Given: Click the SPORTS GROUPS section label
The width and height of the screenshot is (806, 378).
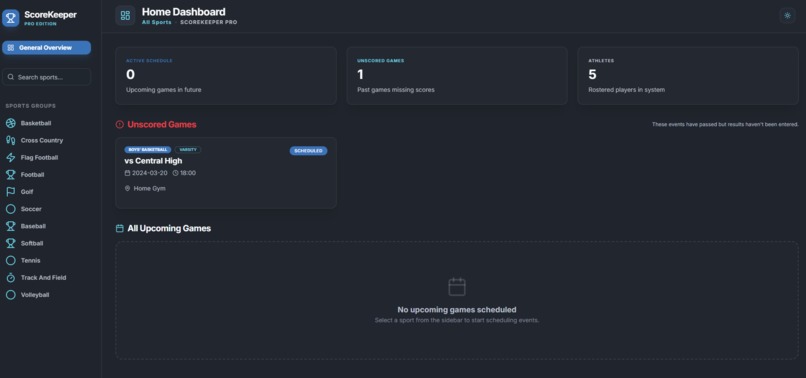Looking at the screenshot, I should pos(31,106).
